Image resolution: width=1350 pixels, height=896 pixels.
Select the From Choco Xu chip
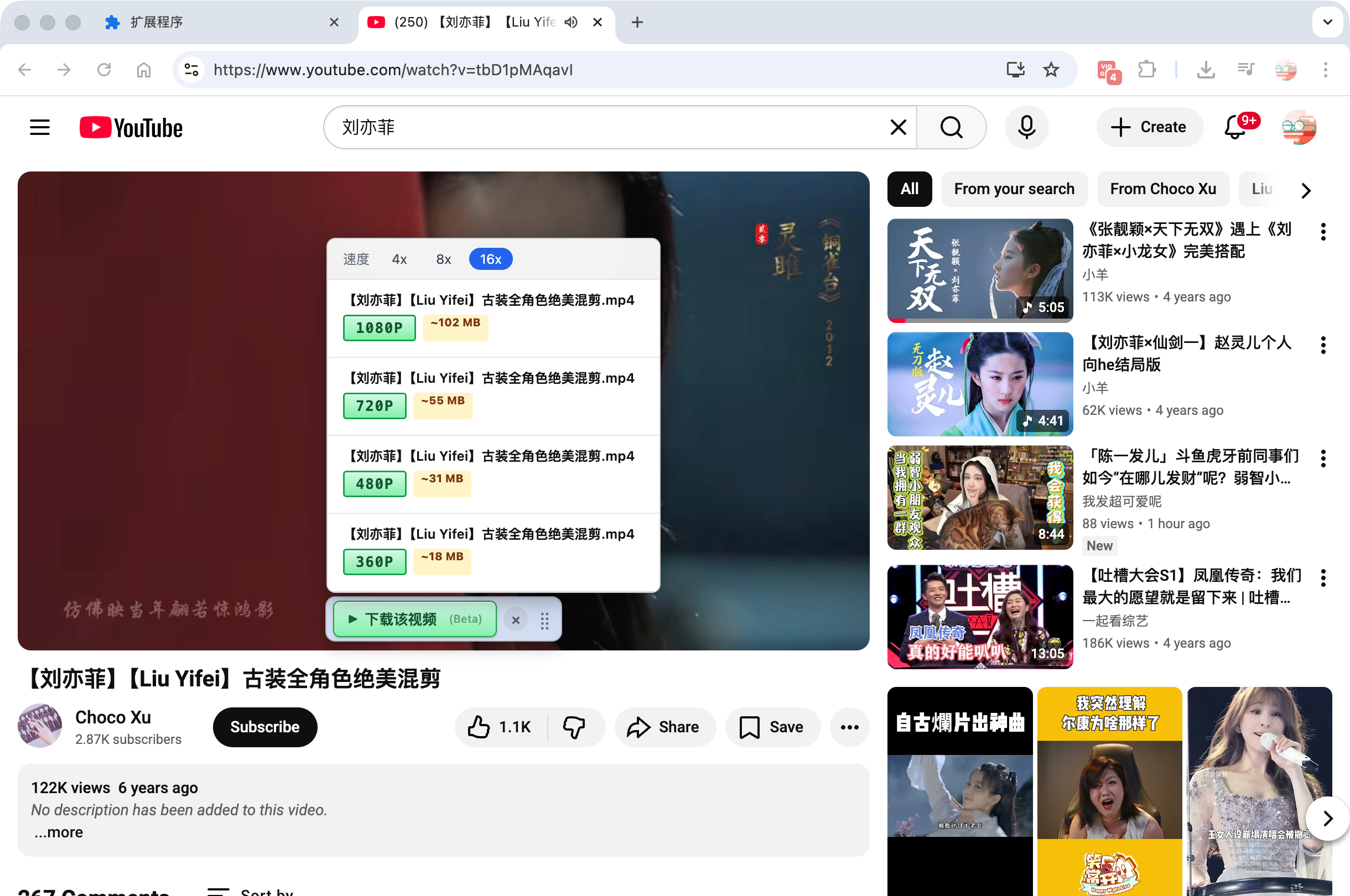click(x=1162, y=189)
